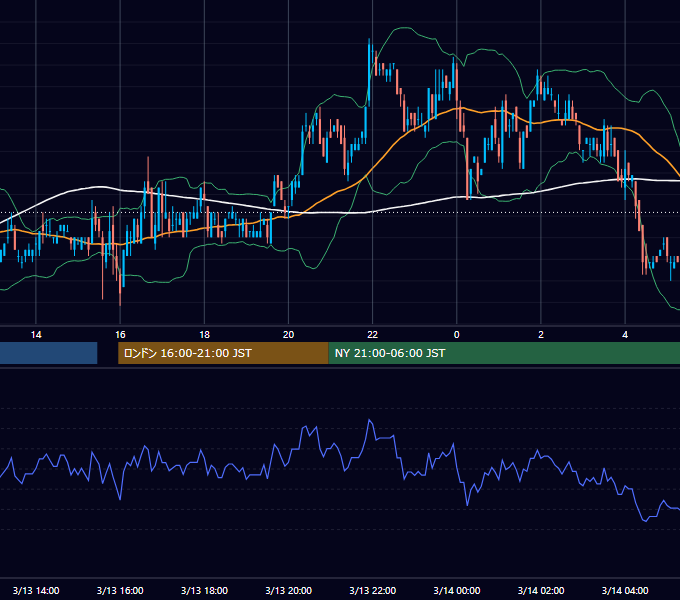Click the 22 hour axis label
The image size is (680, 600).
[x=373, y=335]
